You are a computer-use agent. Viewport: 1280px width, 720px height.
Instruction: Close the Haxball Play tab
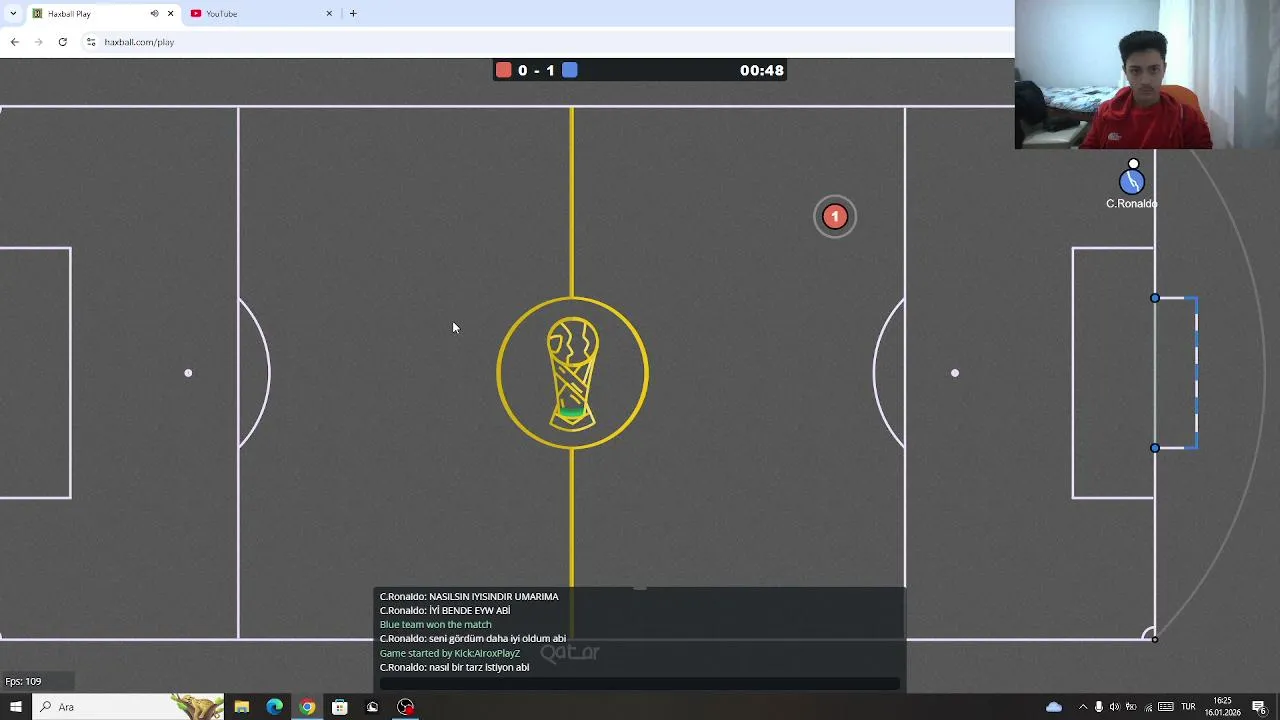[x=170, y=14]
